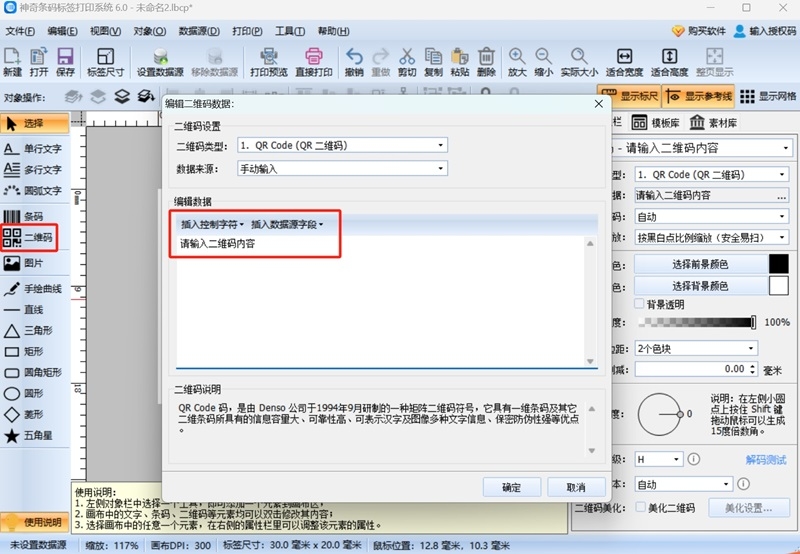
Task: Click the black foreground color swatch
Action: [779, 264]
